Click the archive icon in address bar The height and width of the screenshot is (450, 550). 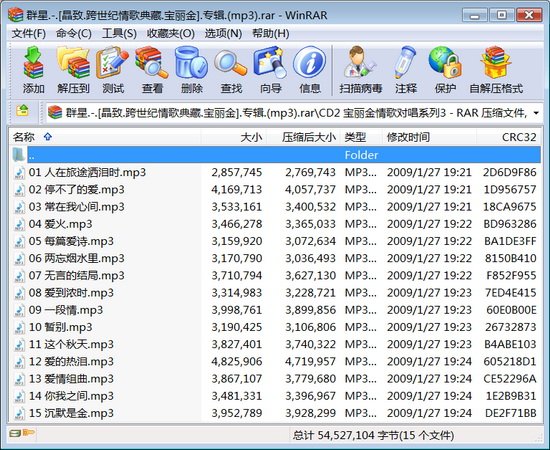click(x=55, y=112)
